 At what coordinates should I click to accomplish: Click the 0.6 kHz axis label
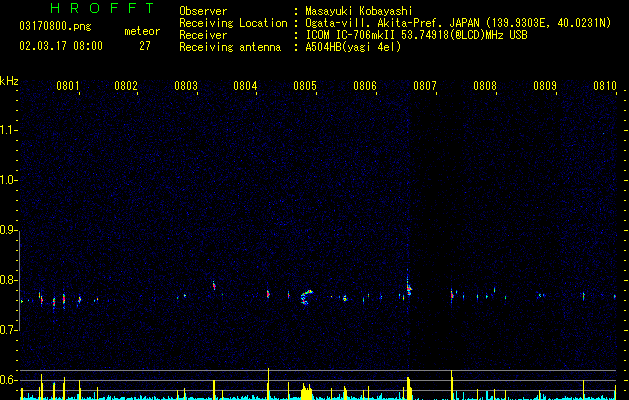coord(8,380)
